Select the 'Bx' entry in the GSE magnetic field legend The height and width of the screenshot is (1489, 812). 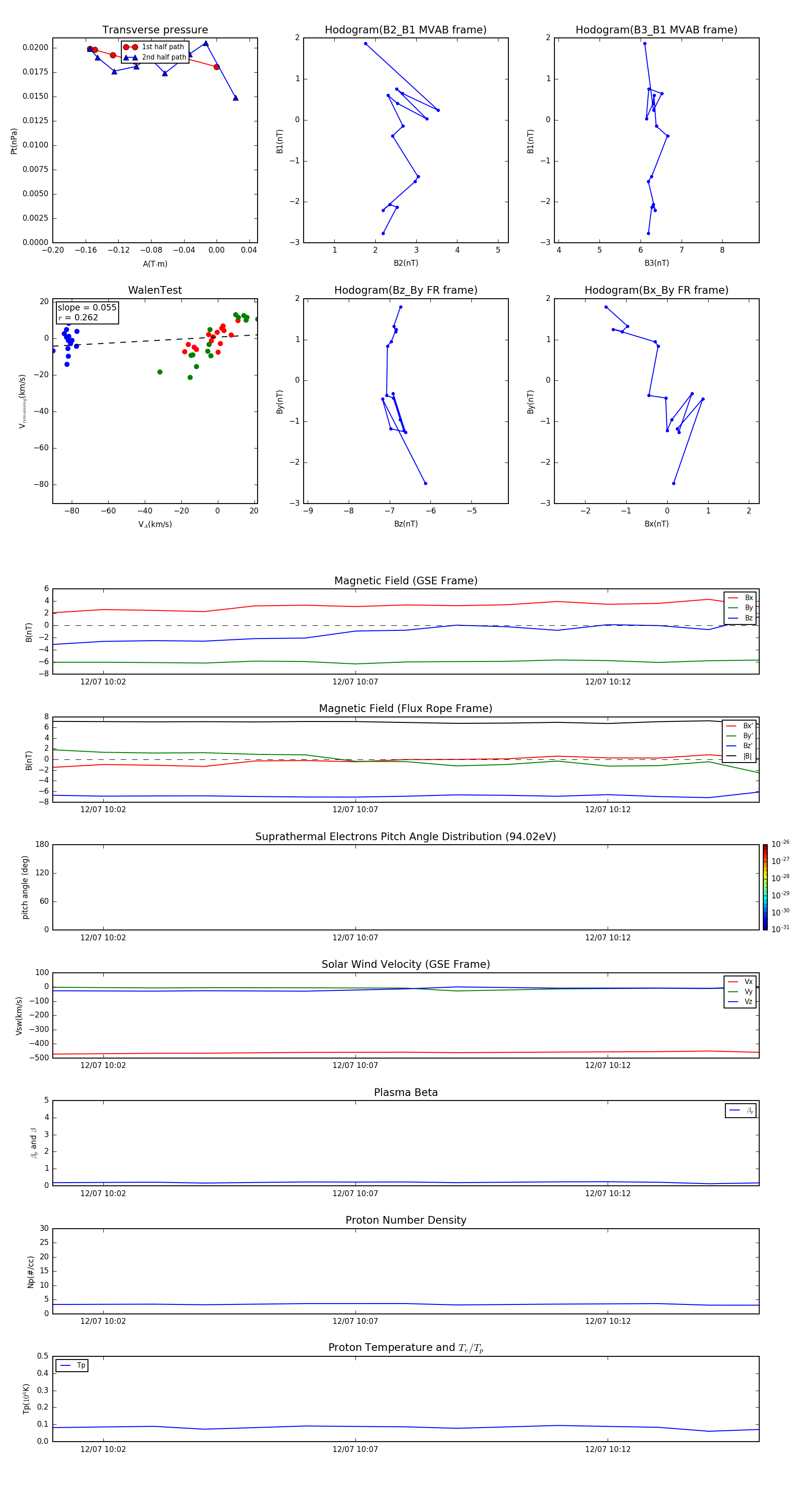click(740, 598)
